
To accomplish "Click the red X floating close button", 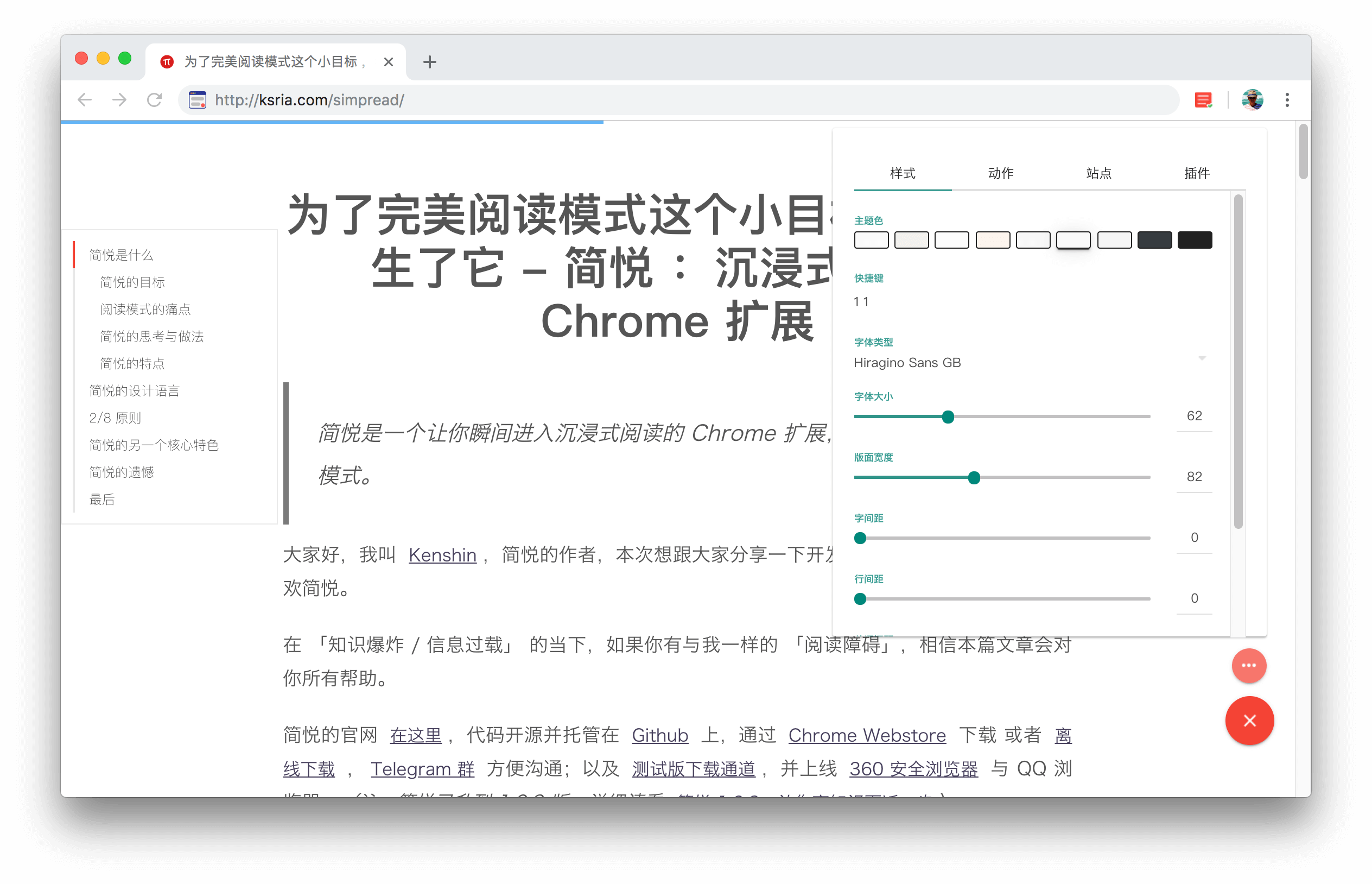I will 1249,721.
